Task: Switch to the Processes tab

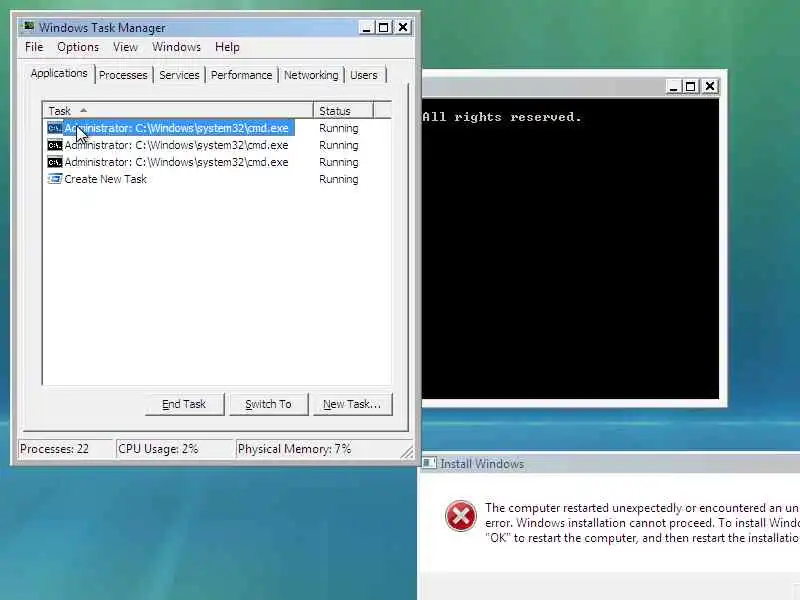Action: (x=123, y=75)
